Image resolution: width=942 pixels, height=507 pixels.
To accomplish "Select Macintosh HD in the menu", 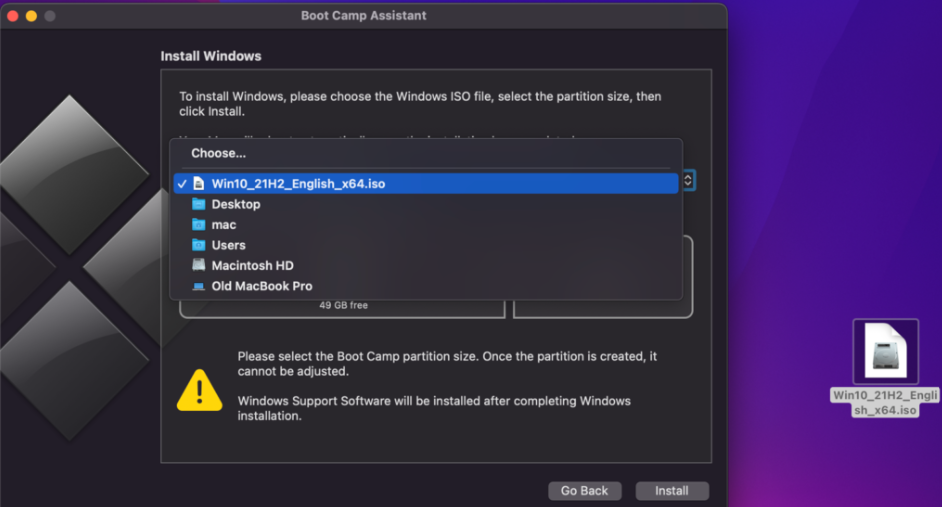I will click(426, 266).
